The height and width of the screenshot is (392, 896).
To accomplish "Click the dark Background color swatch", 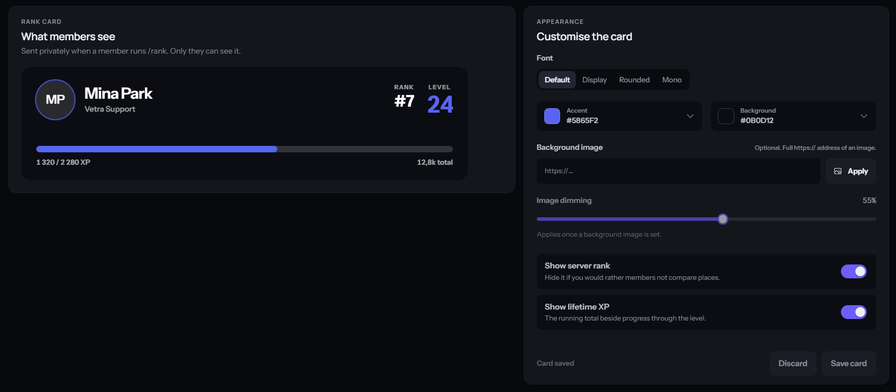I will [726, 116].
